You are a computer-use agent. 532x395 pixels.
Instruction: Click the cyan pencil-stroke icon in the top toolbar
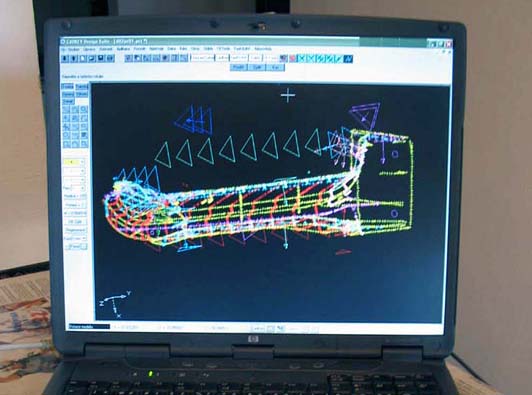[x=339, y=59]
